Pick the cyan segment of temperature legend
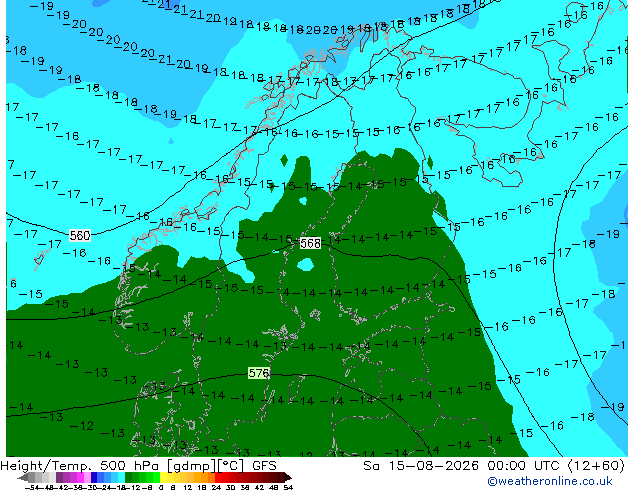The image size is (634, 490). [x=121, y=477]
